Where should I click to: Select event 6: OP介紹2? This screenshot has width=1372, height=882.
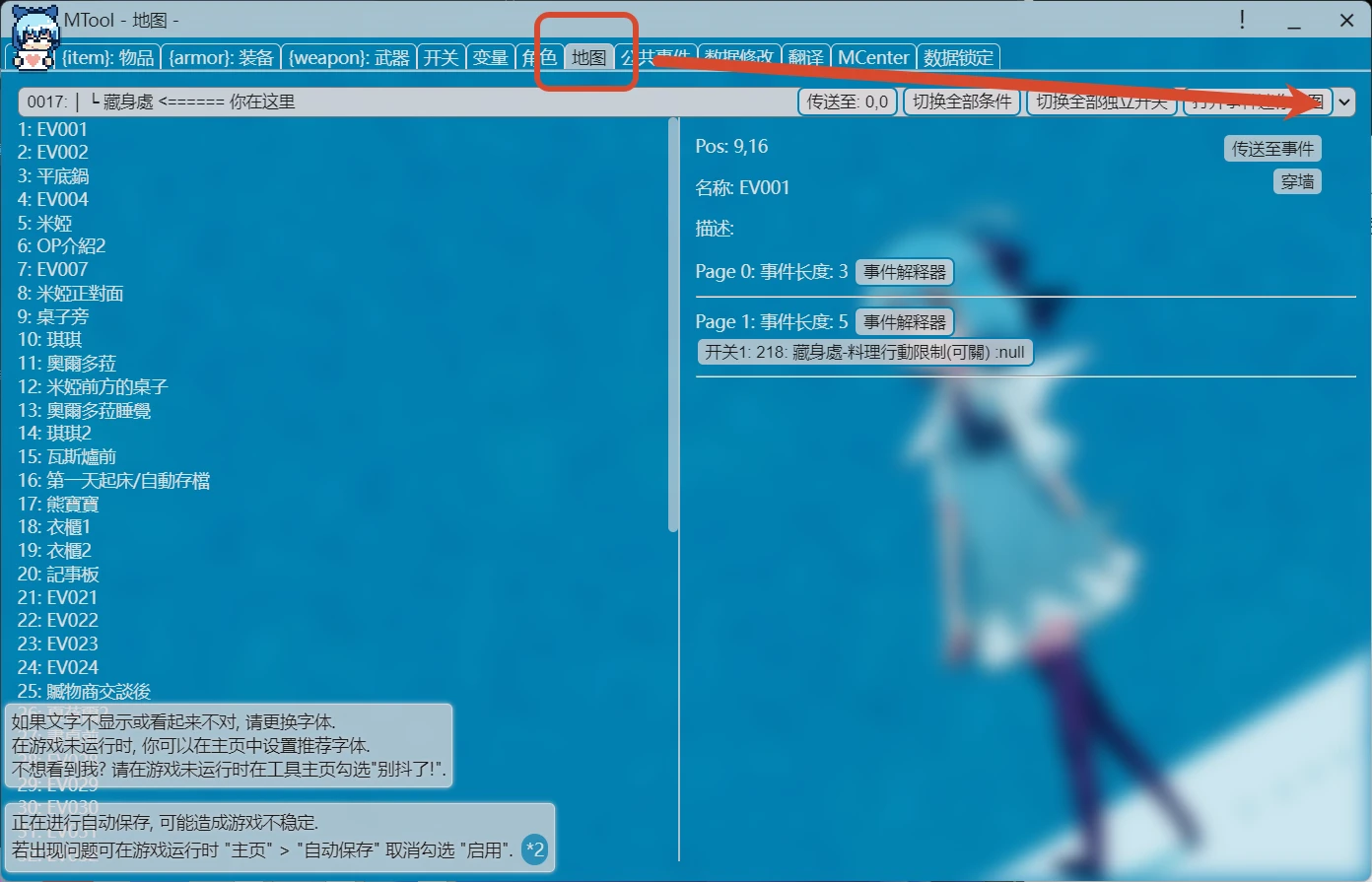click(61, 246)
